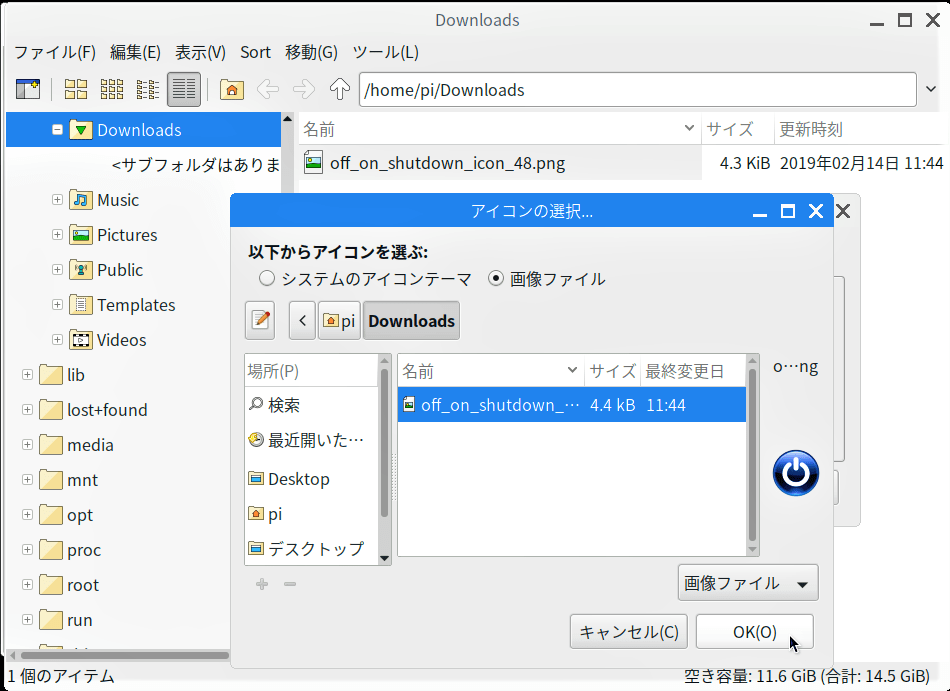Click the Downloads path bar button
950x691 pixels.
pos(411,320)
